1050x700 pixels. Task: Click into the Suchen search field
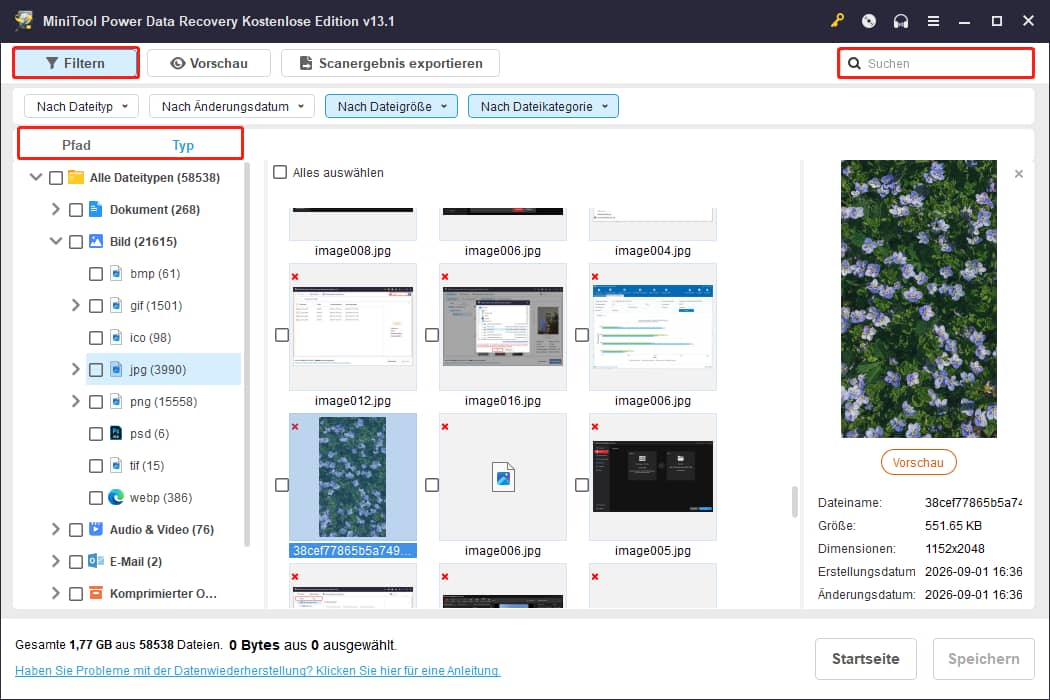click(x=935, y=64)
